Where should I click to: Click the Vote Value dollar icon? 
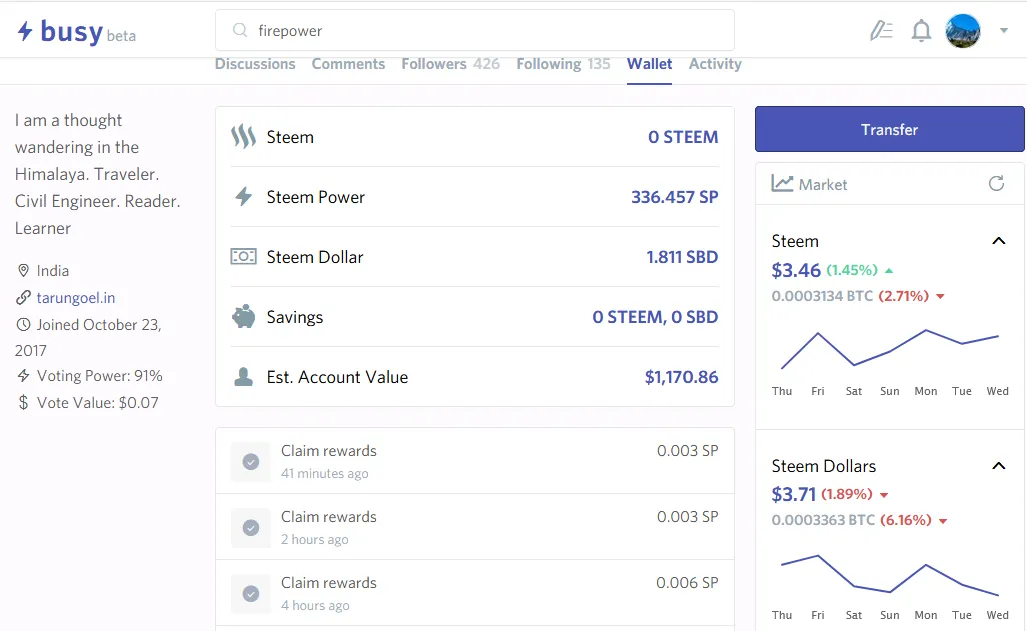tap(24, 402)
